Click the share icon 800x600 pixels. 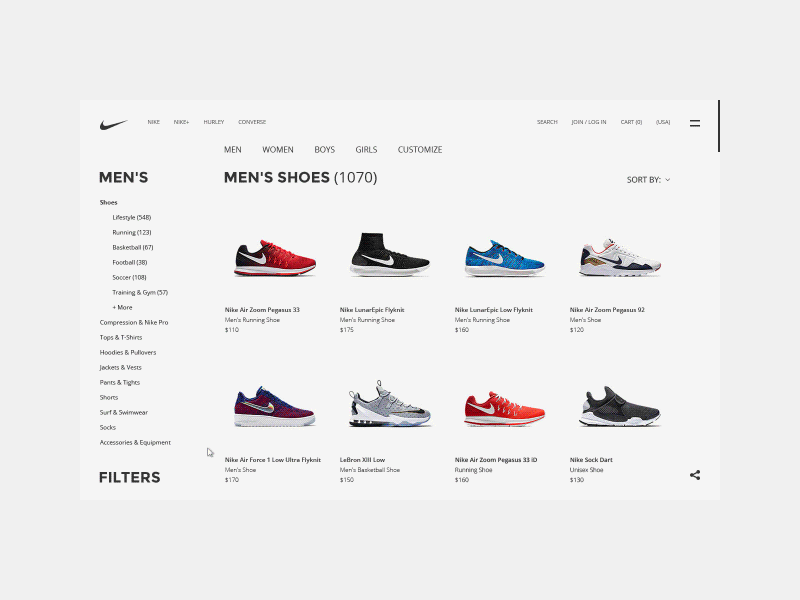tap(694, 475)
